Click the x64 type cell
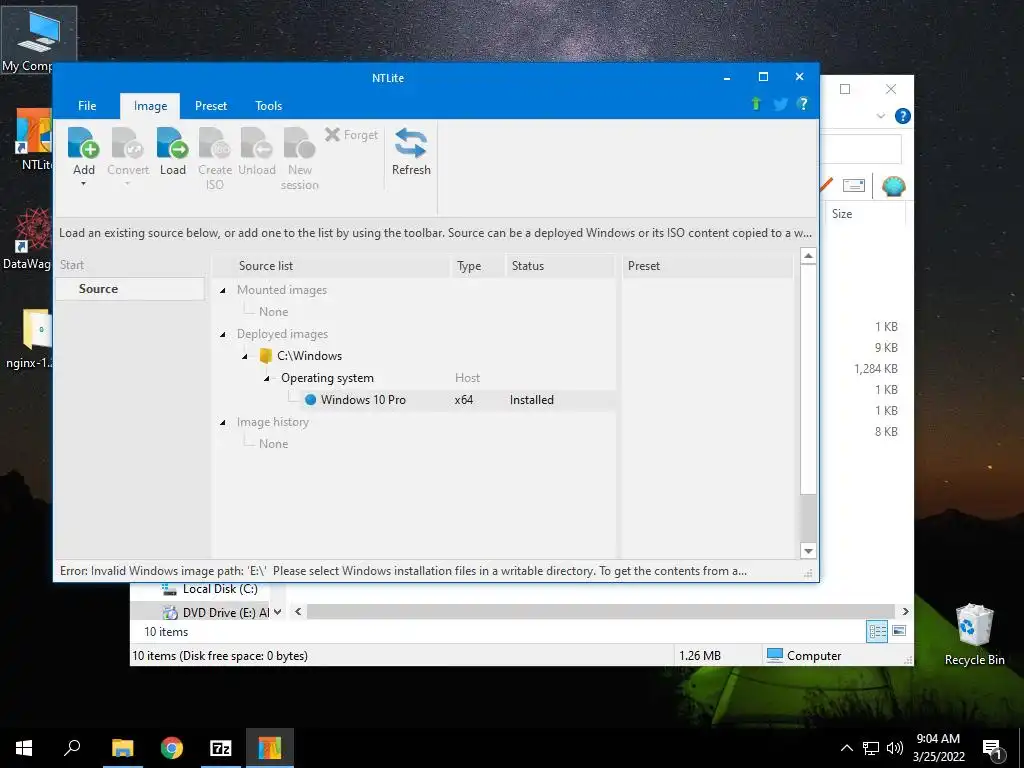The height and width of the screenshot is (768, 1024). 464,400
